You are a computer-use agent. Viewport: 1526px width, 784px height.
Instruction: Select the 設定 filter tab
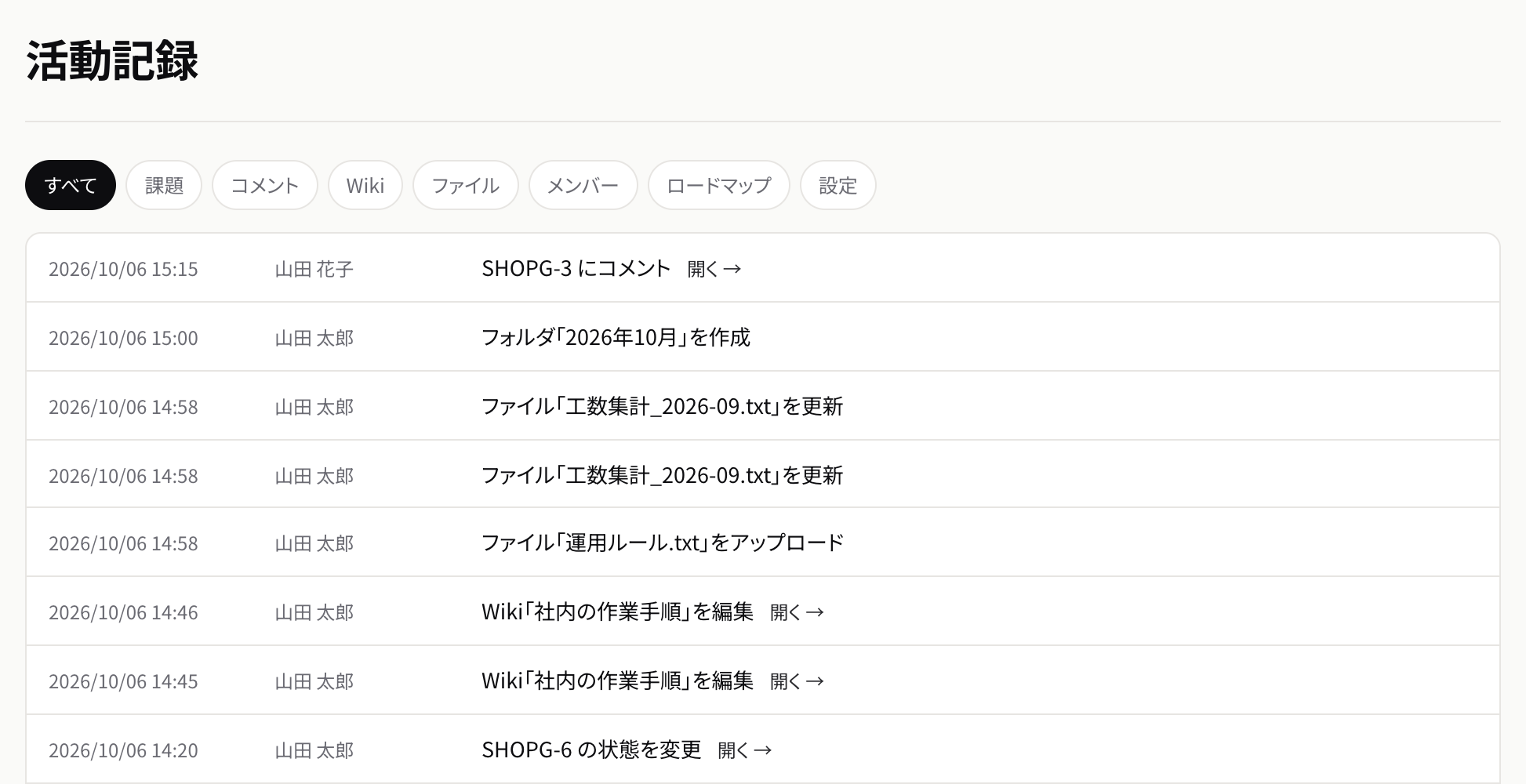pyautogui.click(x=838, y=185)
